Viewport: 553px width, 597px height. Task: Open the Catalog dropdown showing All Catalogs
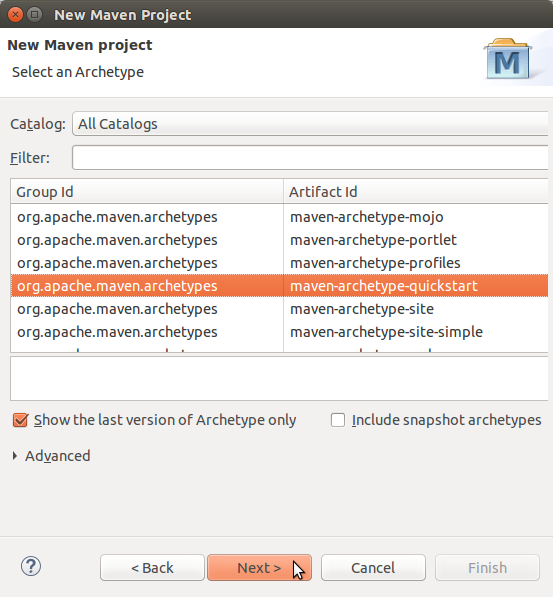(x=310, y=124)
